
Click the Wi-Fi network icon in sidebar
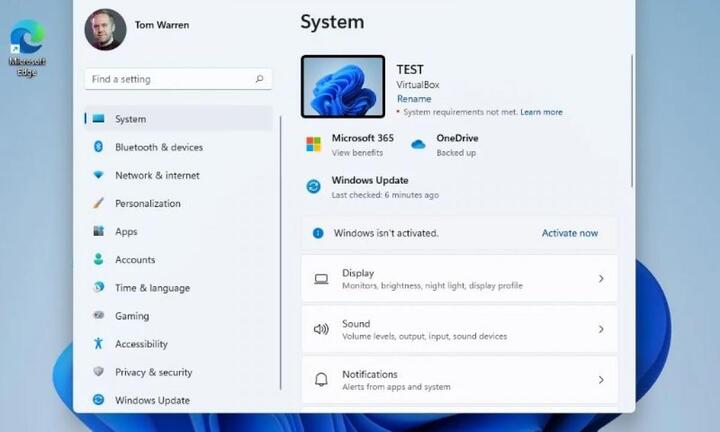(x=98, y=175)
